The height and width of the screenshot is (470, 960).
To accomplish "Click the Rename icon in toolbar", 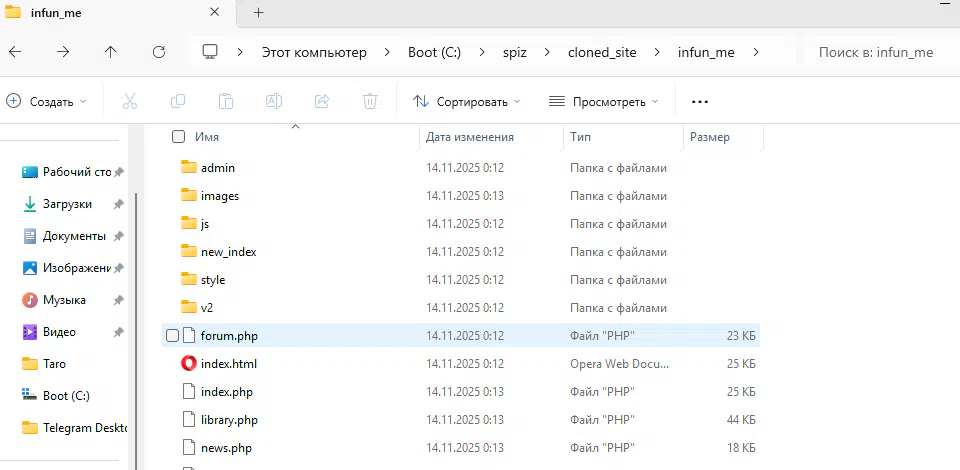I will pyautogui.click(x=274, y=101).
